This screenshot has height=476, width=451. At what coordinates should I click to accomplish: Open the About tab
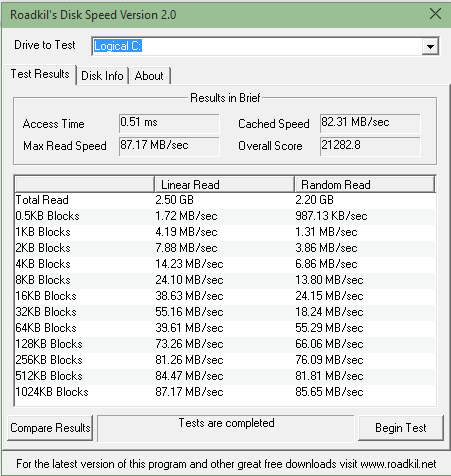(149, 76)
